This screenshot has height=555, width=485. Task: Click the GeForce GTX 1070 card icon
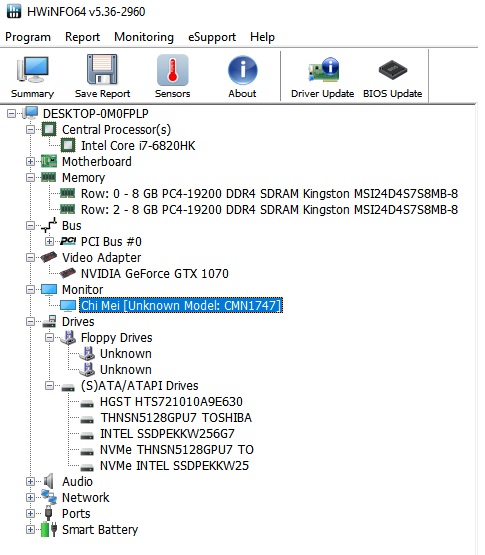pos(68,273)
